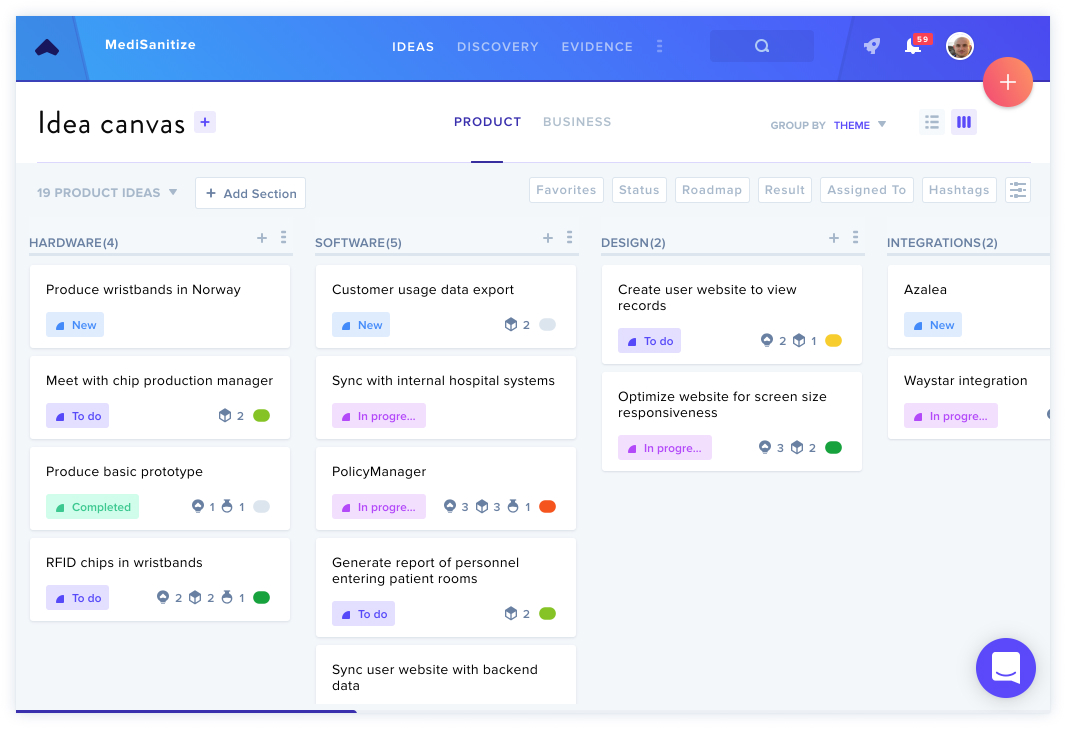This screenshot has height=729, width=1066.
Task: Click cube icon on Customer usage data export
Action: pyautogui.click(x=511, y=325)
